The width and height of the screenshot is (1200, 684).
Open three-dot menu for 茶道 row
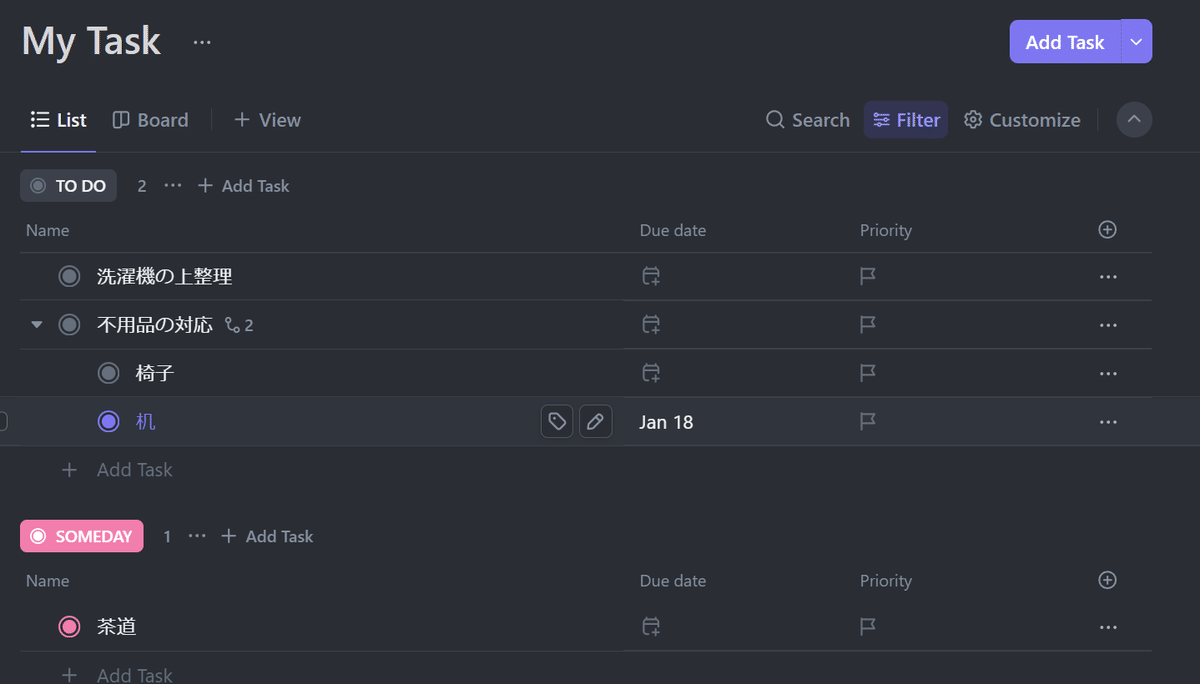(x=1108, y=627)
